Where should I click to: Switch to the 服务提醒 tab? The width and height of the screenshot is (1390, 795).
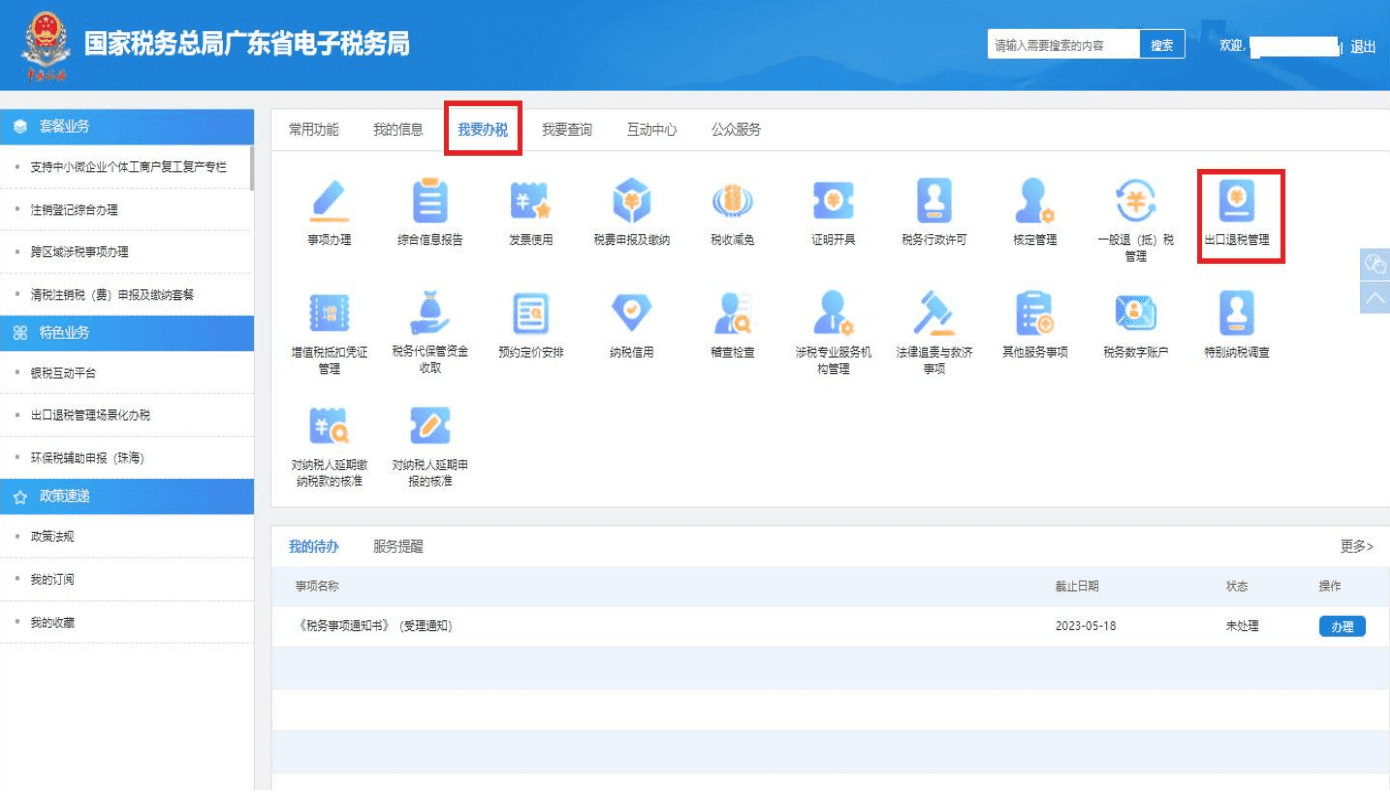click(x=398, y=547)
